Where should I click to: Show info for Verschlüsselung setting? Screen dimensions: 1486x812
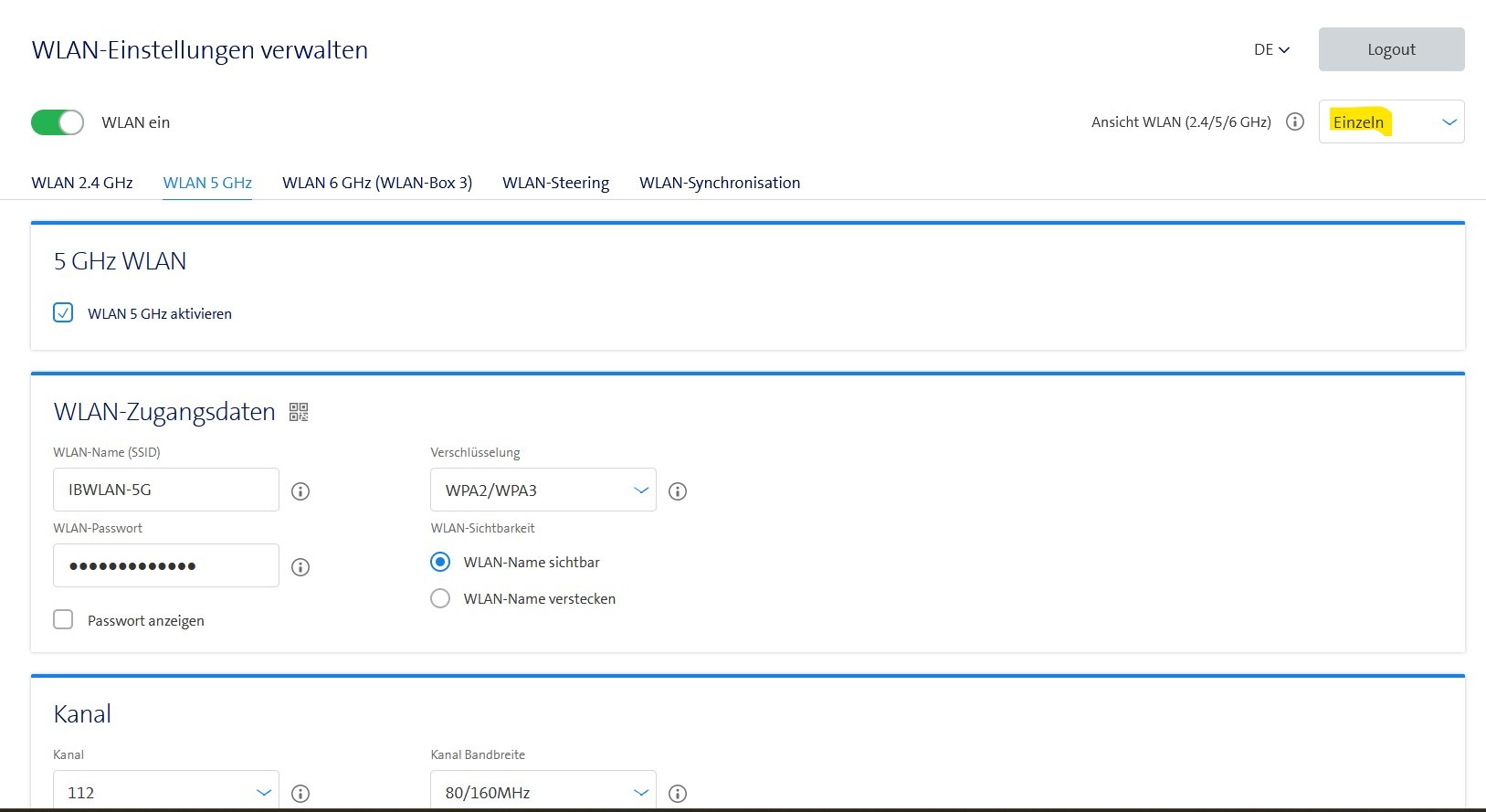click(x=677, y=491)
